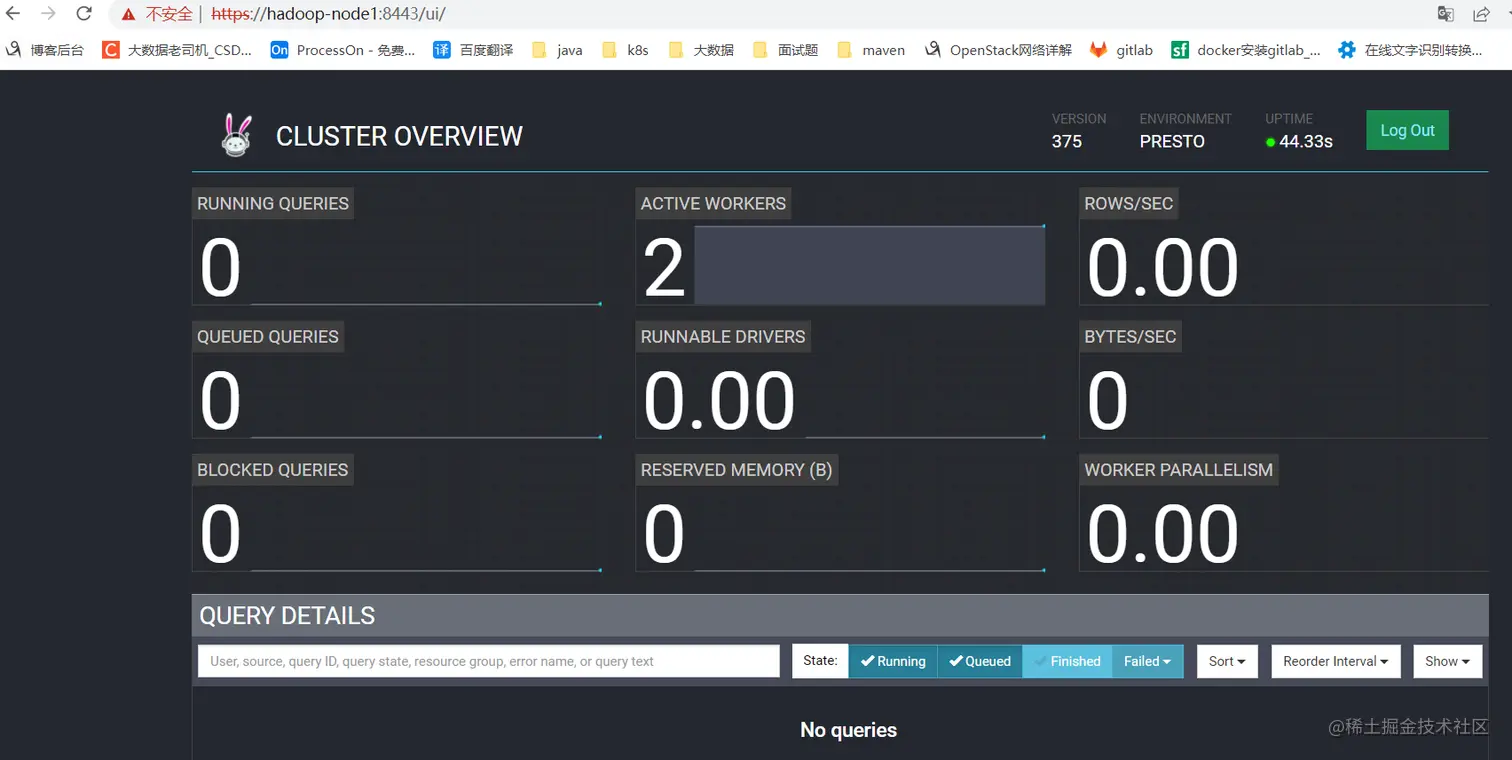The width and height of the screenshot is (1512, 760).
Task: Open the java bookmark folder
Action: click(x=557, y=49)
